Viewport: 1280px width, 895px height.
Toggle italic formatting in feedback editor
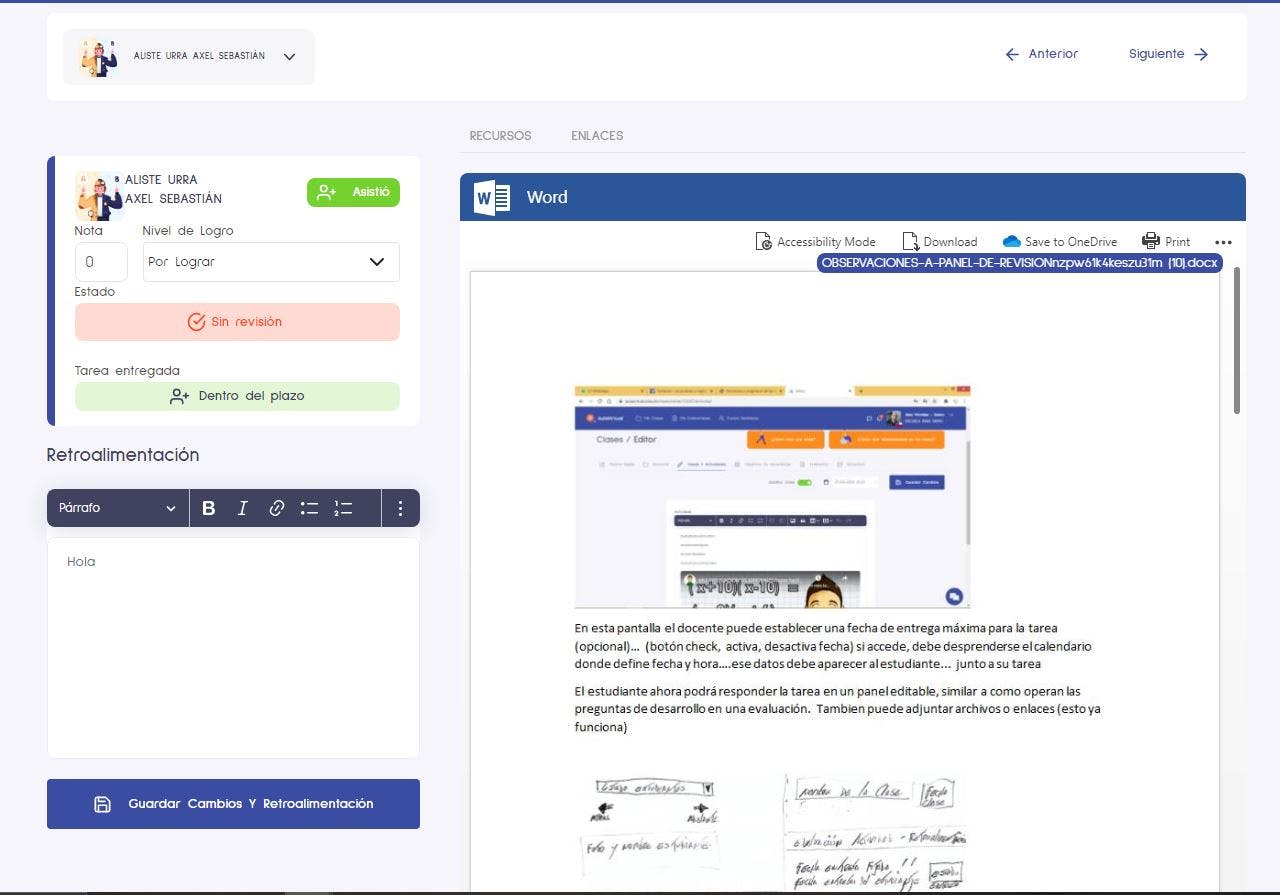point(242,508)
